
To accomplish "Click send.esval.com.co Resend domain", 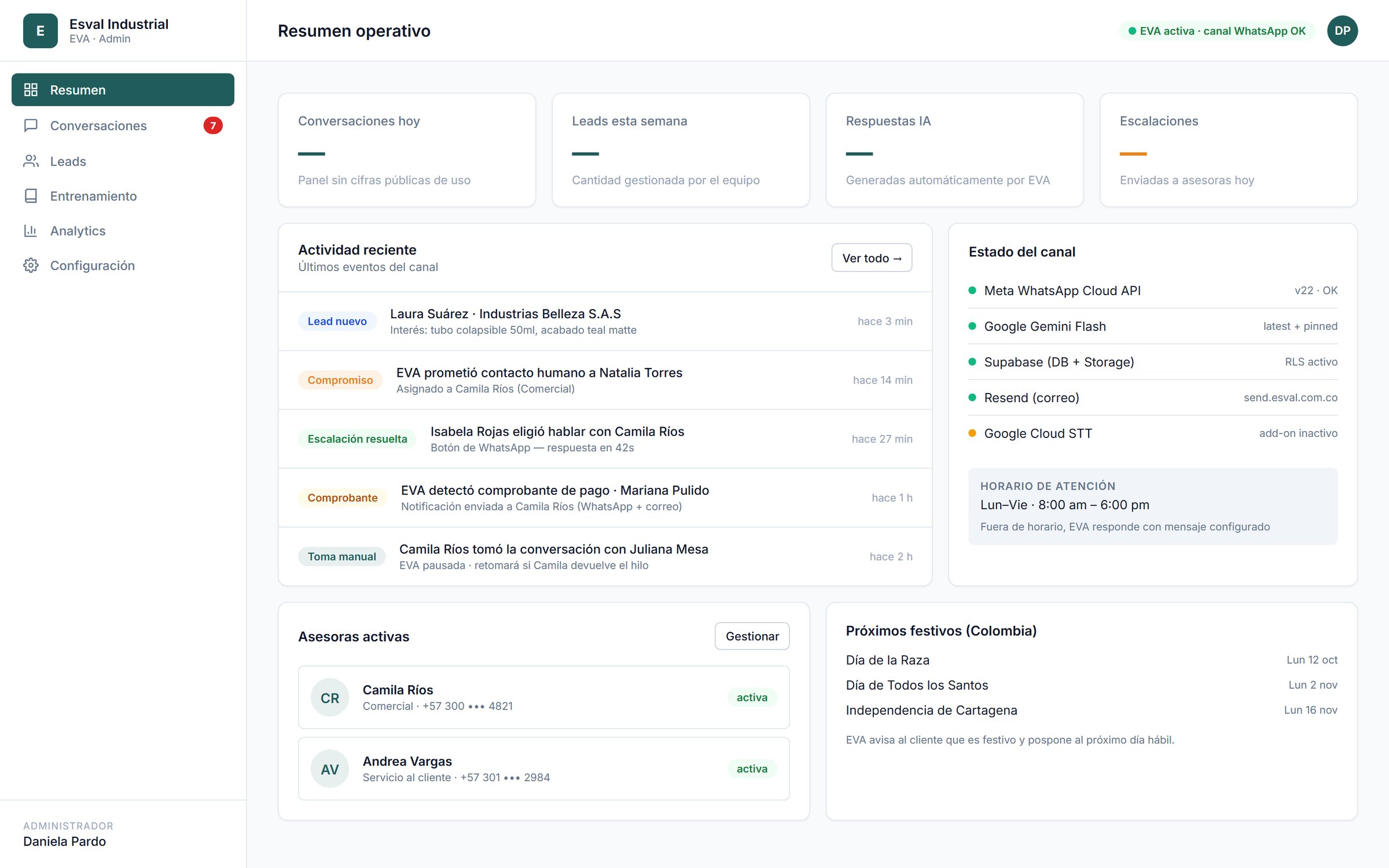I will pos(1290,398).
